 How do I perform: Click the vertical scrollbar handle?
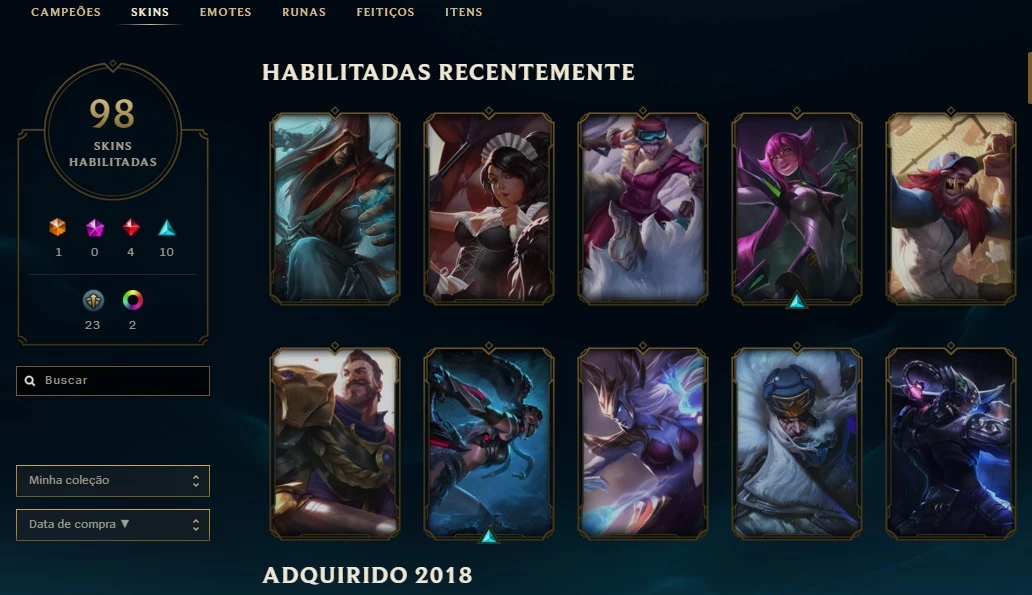pyautogui.click(x=1029, y=78)
